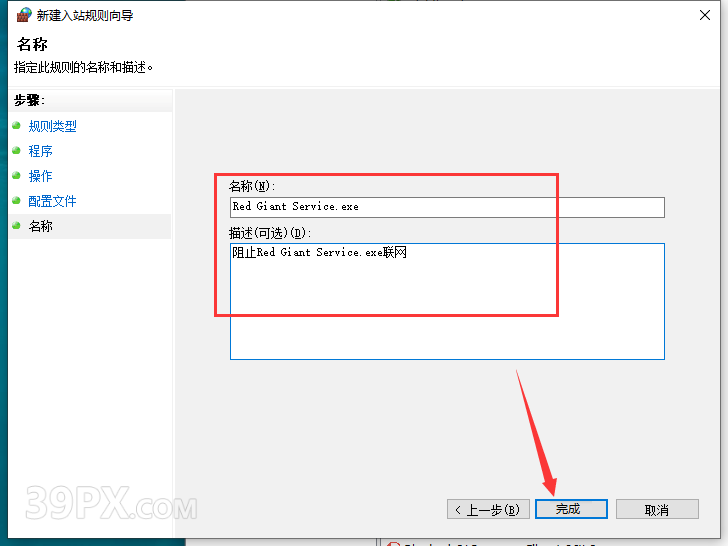This screenshot has width=728, height=546.
Task: Select the 配置文件 step
Action: coord(52,201)
